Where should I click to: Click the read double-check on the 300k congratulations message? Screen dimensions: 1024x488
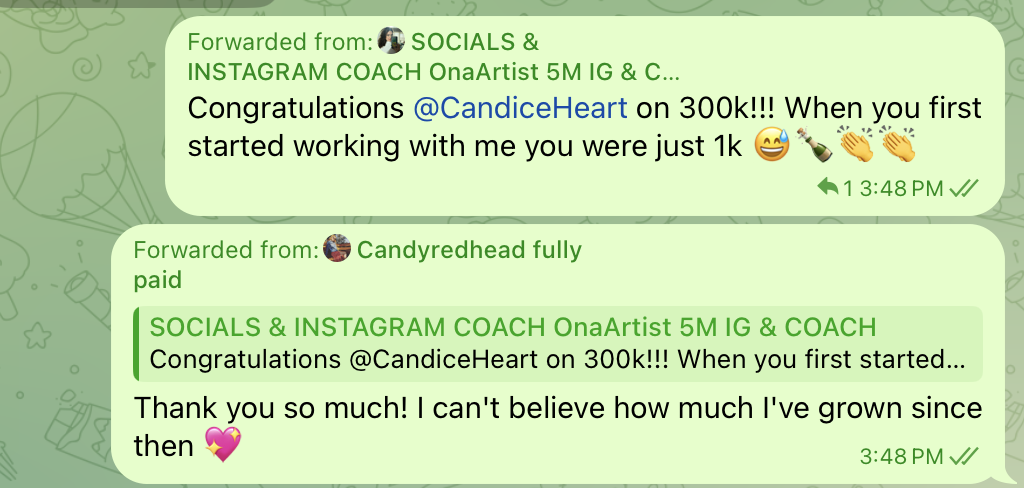(963, 187)
